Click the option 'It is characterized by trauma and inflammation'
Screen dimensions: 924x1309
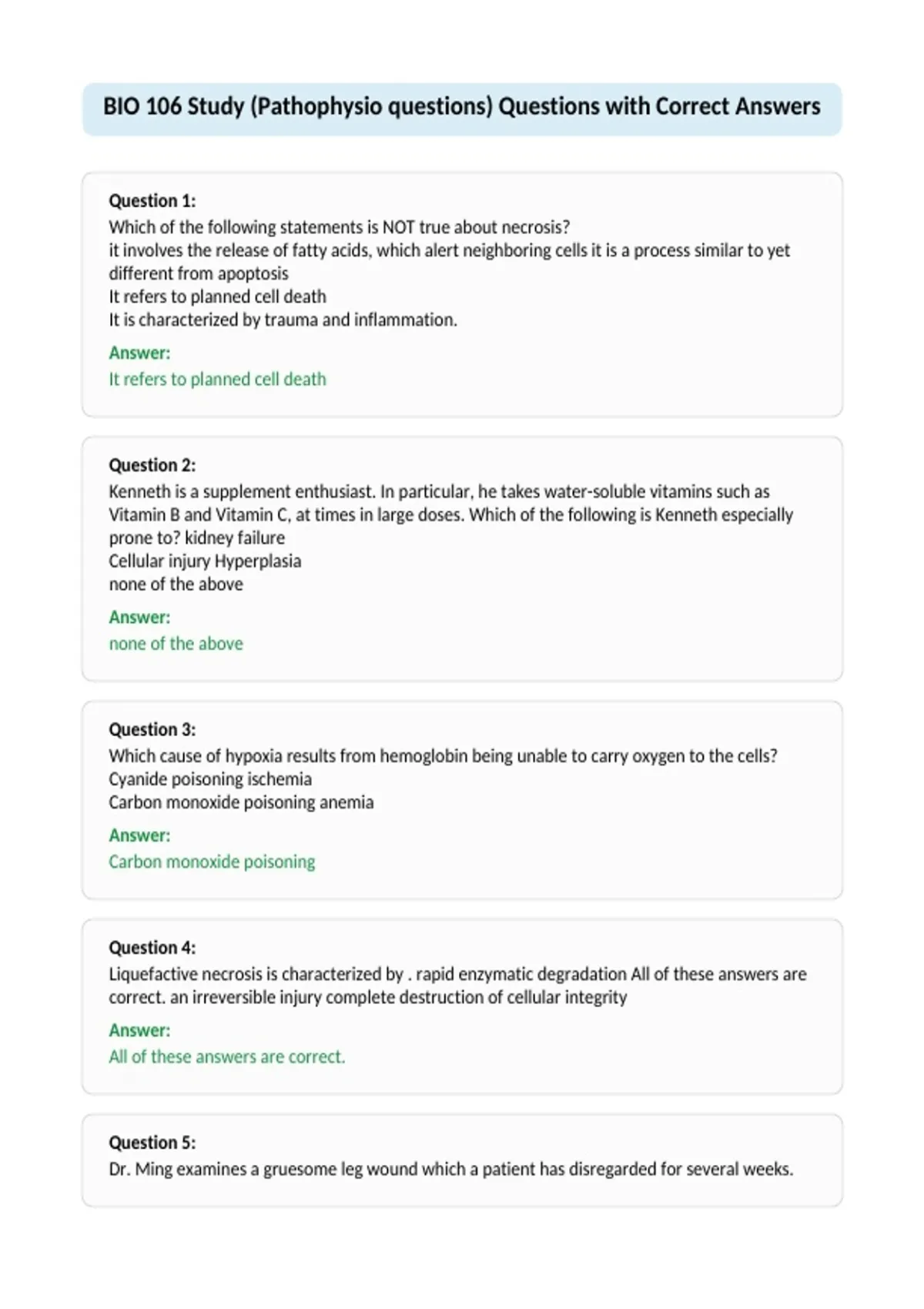[283, 320]
